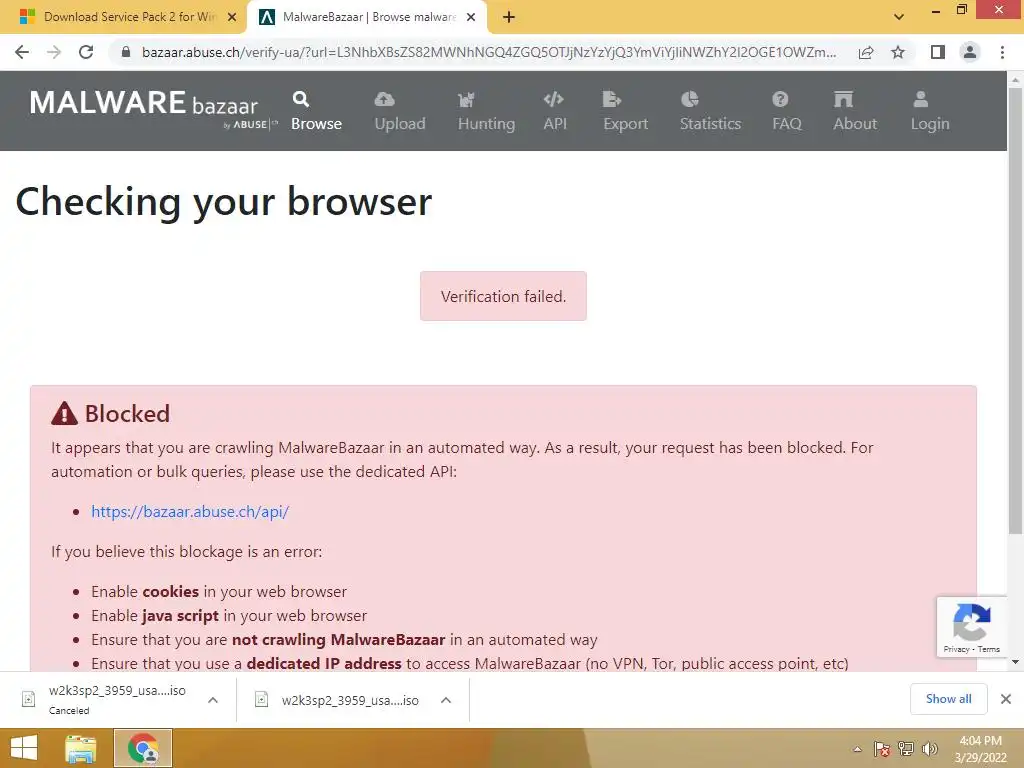Click the MALWARE bazaar logo

tap(153, 108)
